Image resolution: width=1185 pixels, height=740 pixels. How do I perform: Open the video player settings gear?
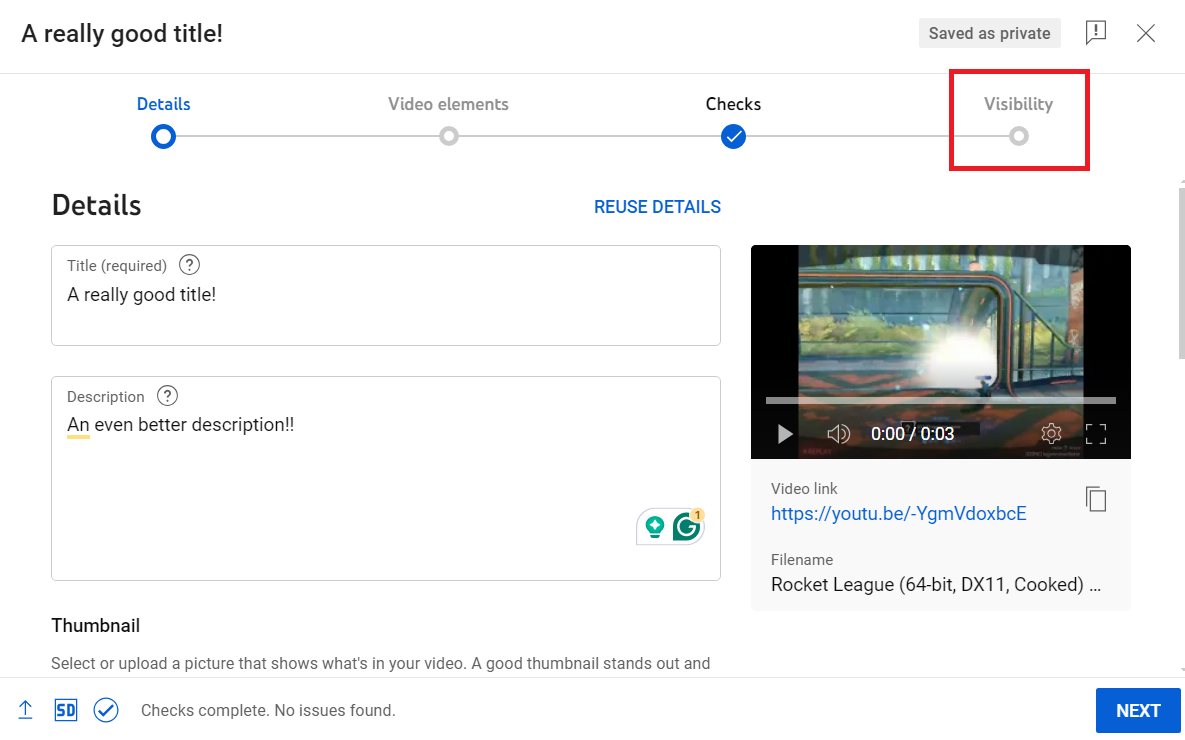click(x=1051, y=433)
